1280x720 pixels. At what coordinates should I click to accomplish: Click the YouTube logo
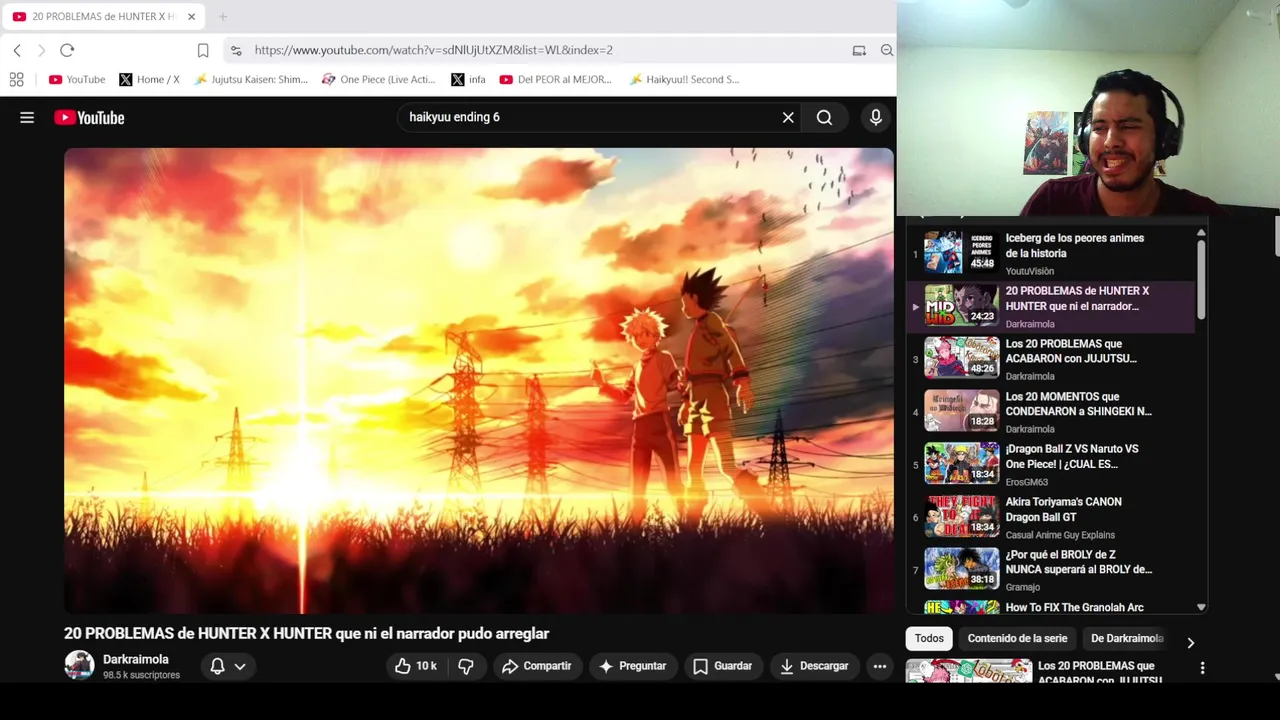pos(89,117)
